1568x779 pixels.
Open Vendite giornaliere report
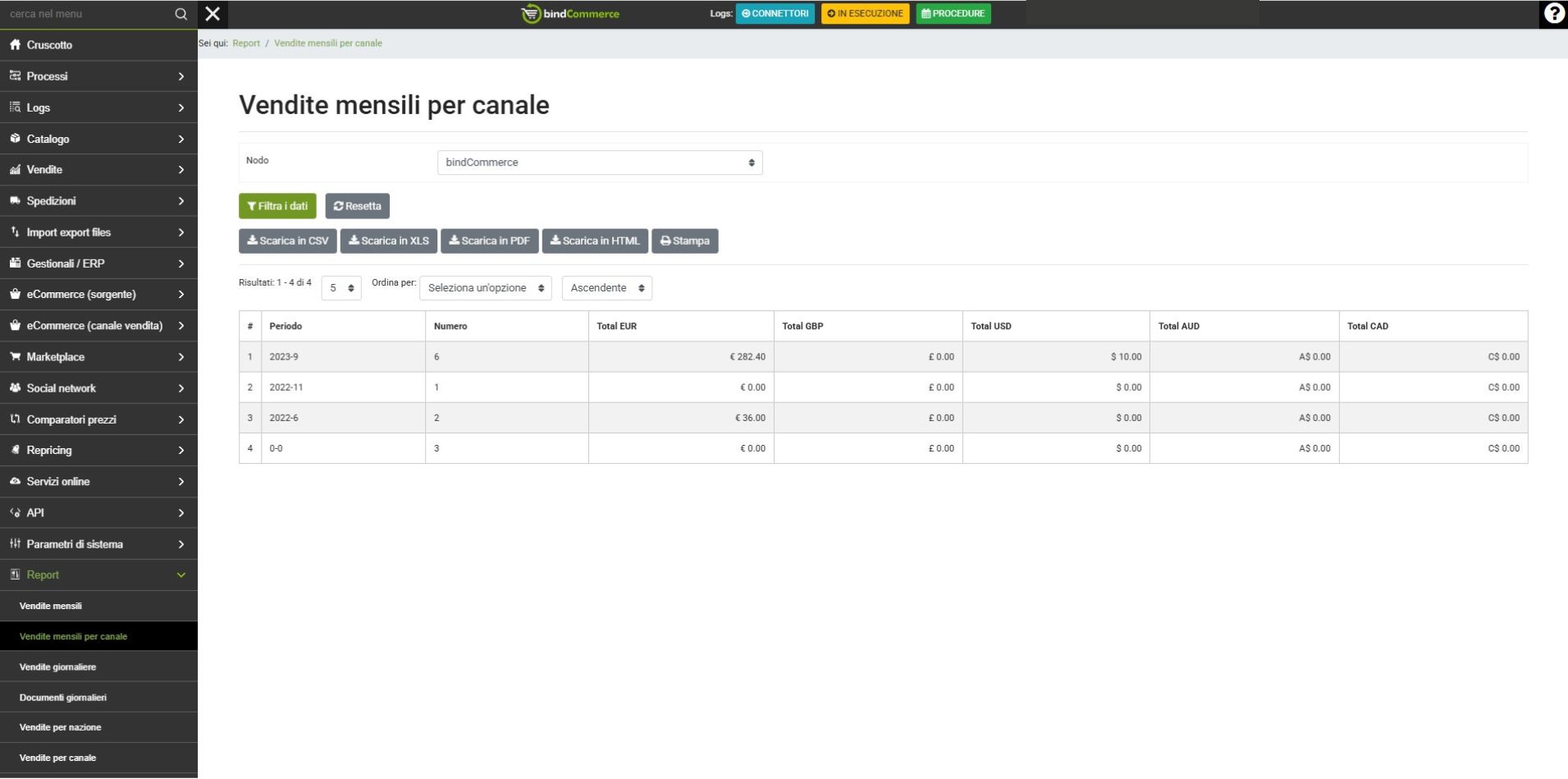[57, 667]
